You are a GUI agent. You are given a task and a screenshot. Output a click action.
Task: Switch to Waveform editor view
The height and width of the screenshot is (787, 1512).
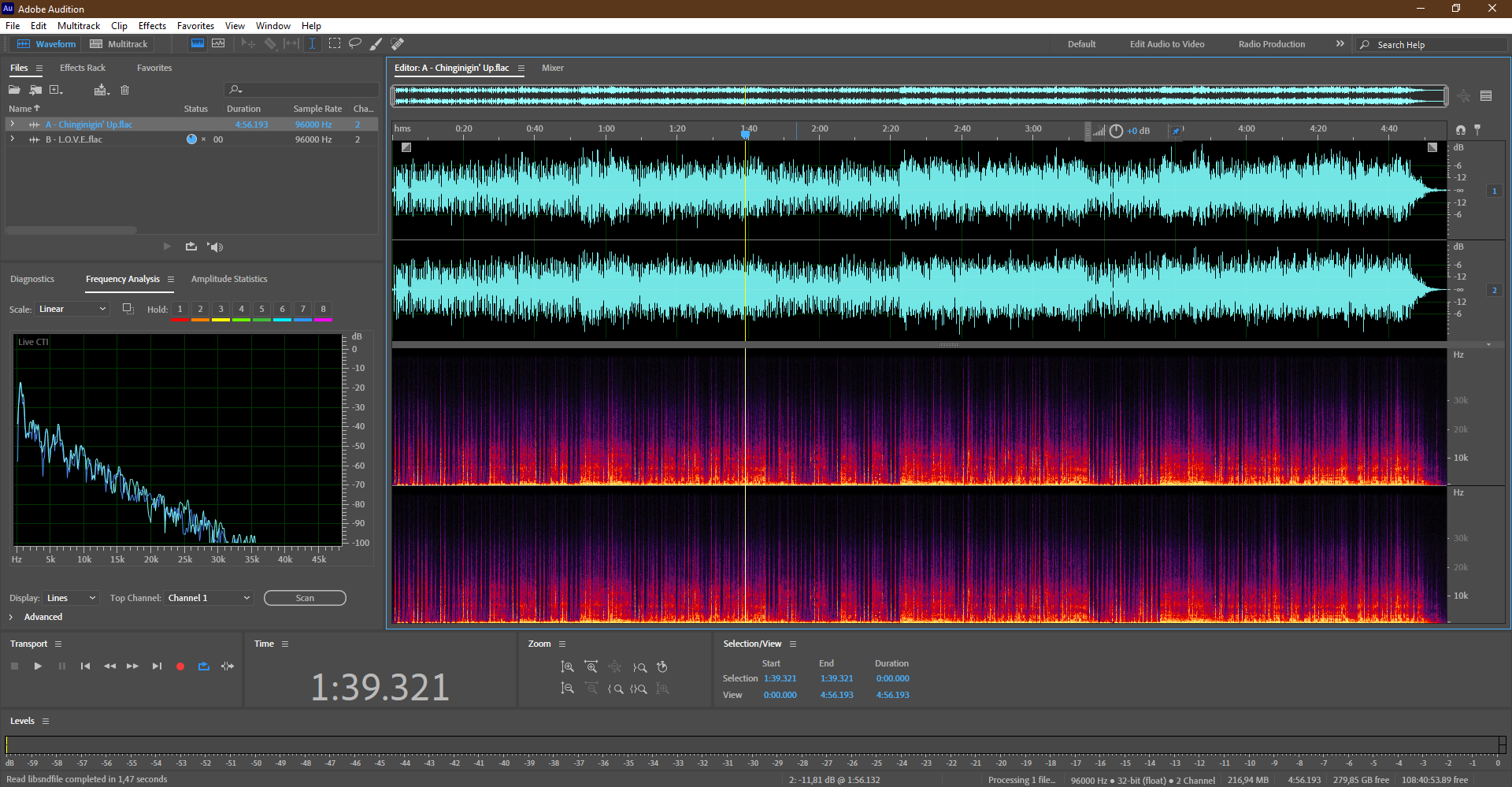click(46, 44)
